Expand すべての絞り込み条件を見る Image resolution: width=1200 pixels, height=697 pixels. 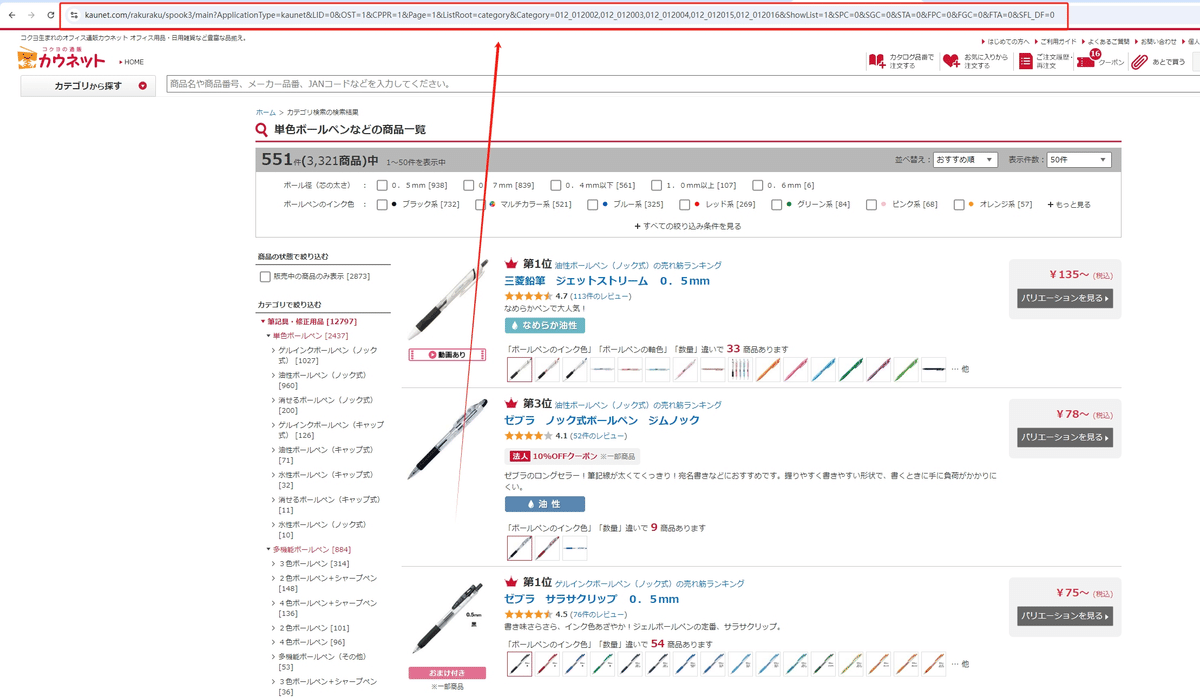688,226
